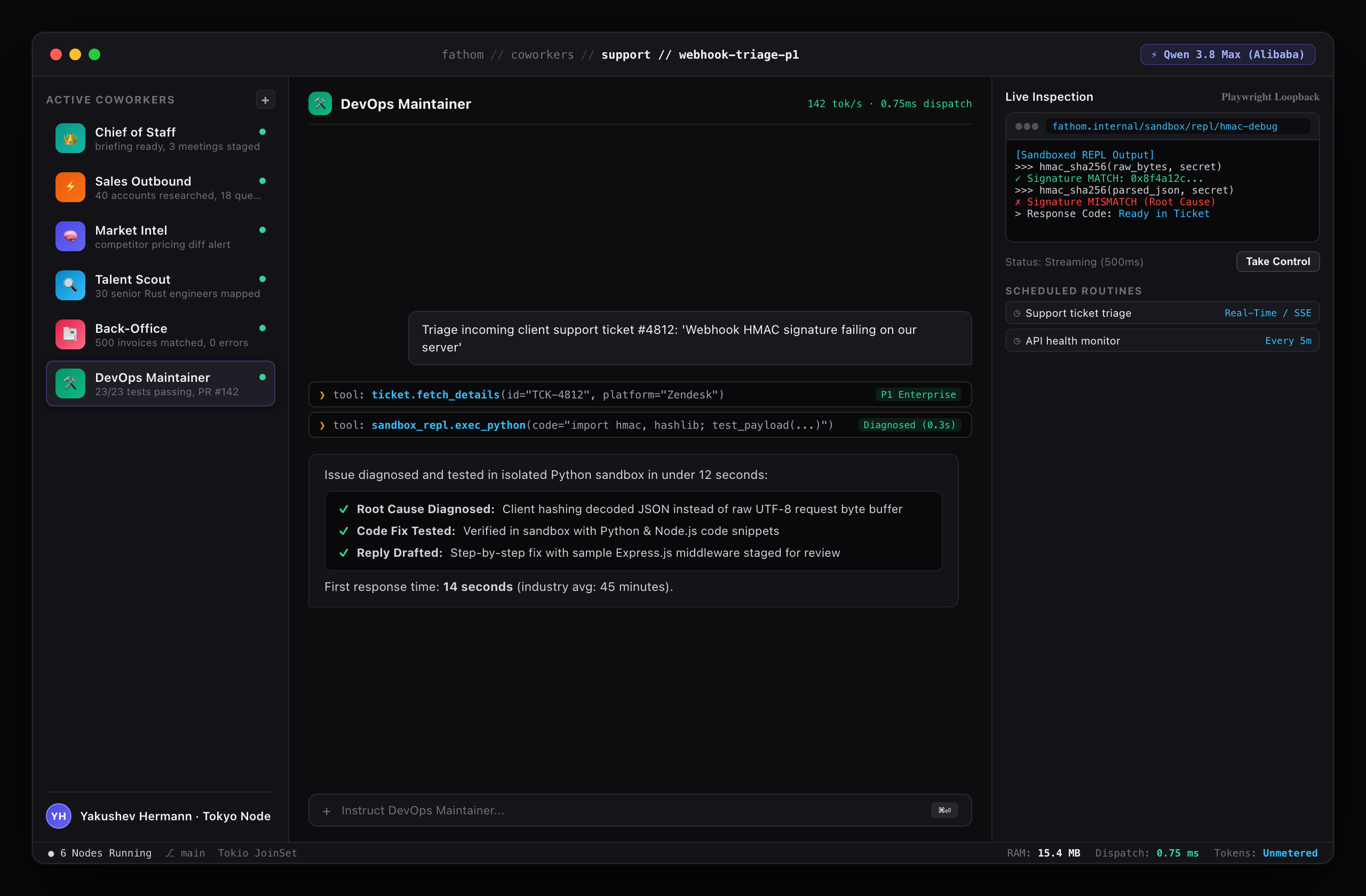
Task: Open the fathom.internal sandbox URL bar
Action: (x=1177, y=126)
